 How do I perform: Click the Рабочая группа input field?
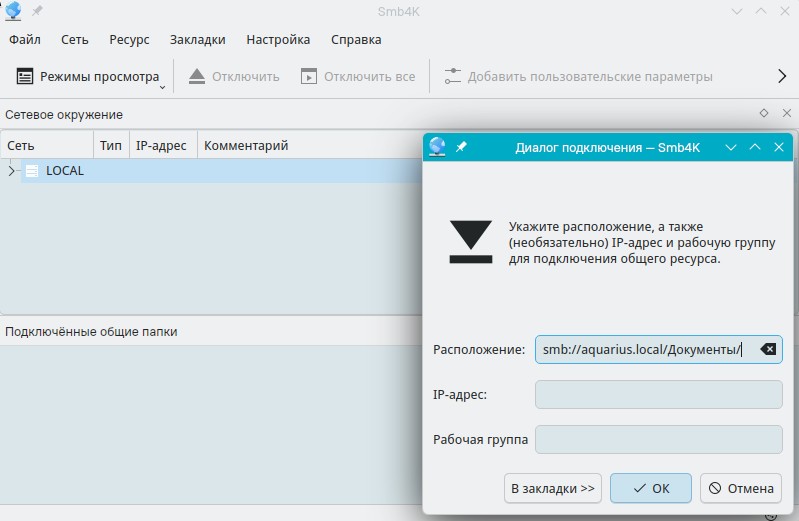658,439
